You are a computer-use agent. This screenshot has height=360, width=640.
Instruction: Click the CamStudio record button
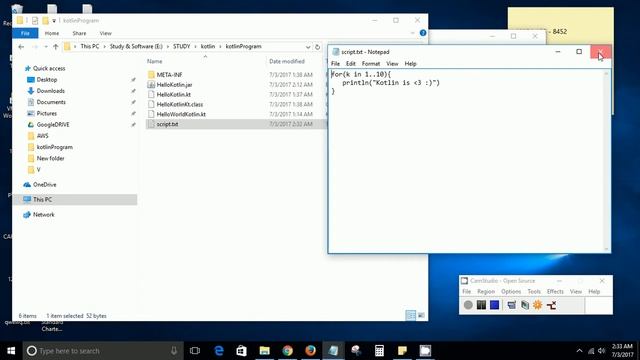468,305
